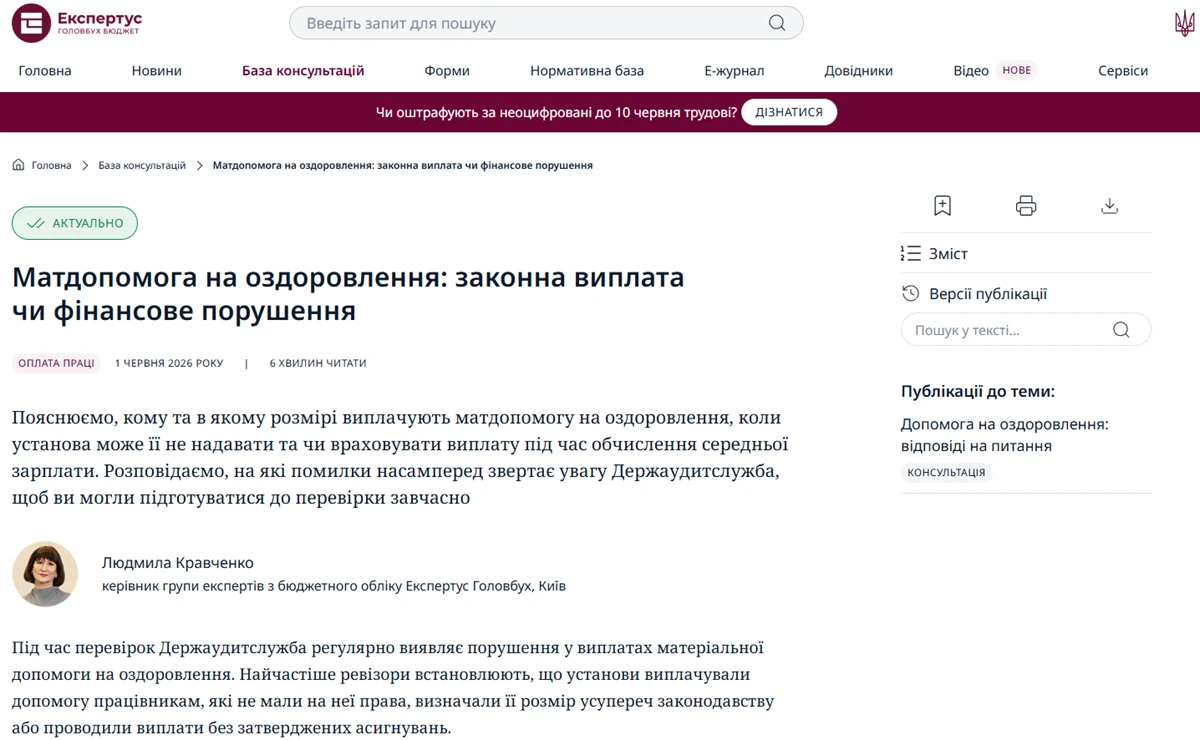1200x740 pixels.
Task: Click the 6 ХВИЛИН ЧИТАТИ label
Action: [x=318, y=363]
